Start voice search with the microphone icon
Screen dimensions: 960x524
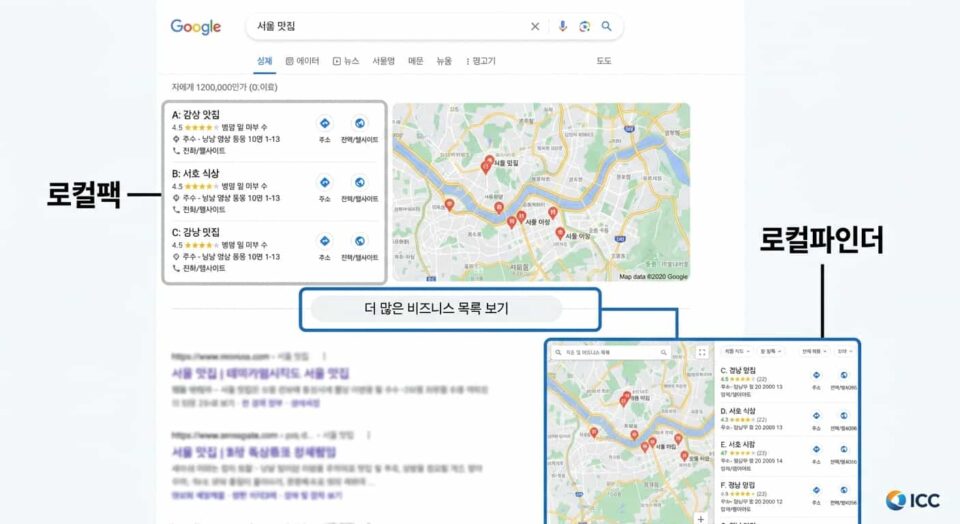click(562, 26)
